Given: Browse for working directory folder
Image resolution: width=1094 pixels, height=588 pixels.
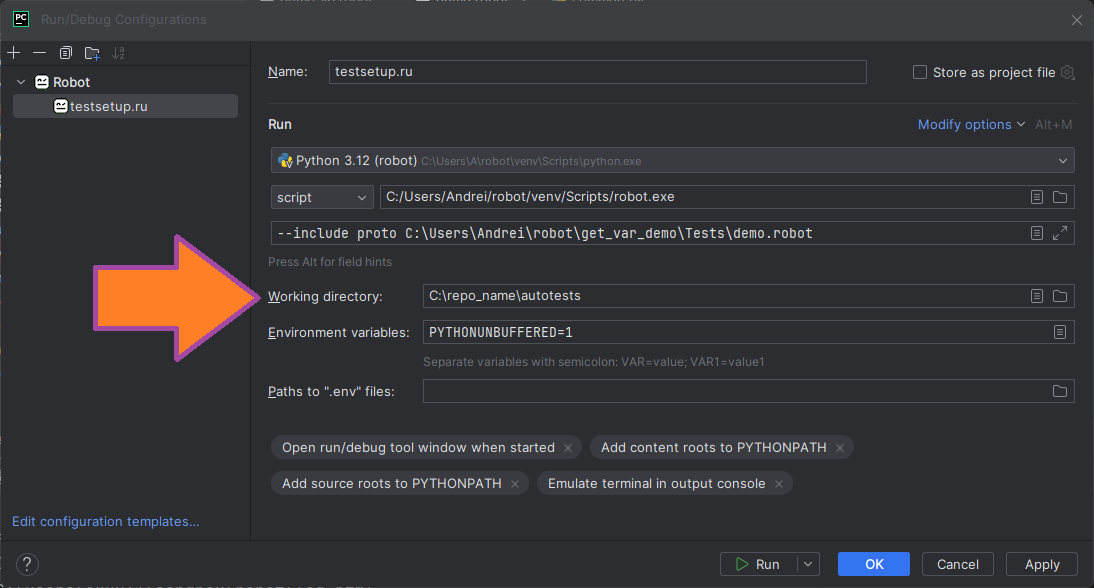Looking at the screenshot, I should [1060, 296].
